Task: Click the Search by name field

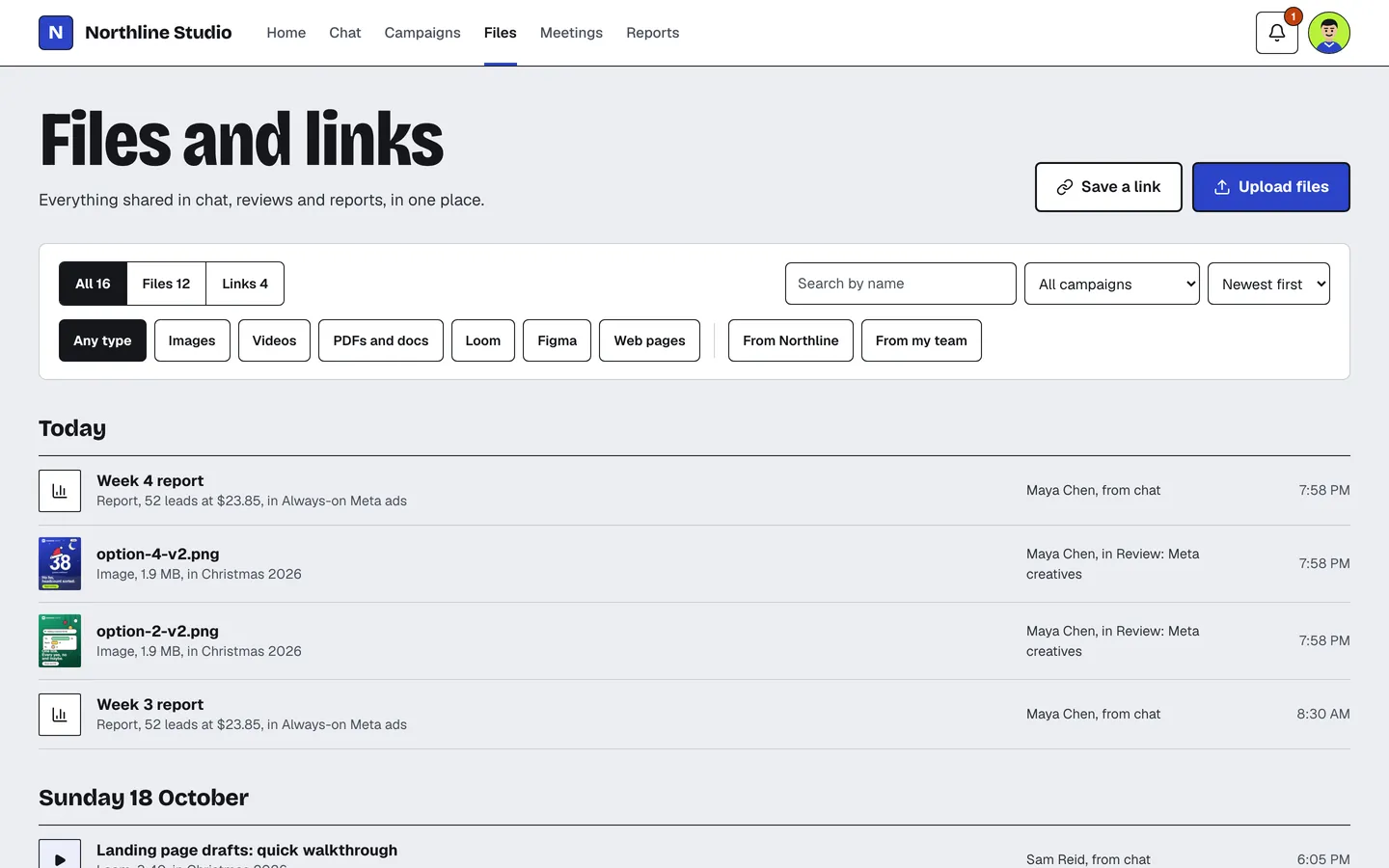Action: (x=901, y=284)
